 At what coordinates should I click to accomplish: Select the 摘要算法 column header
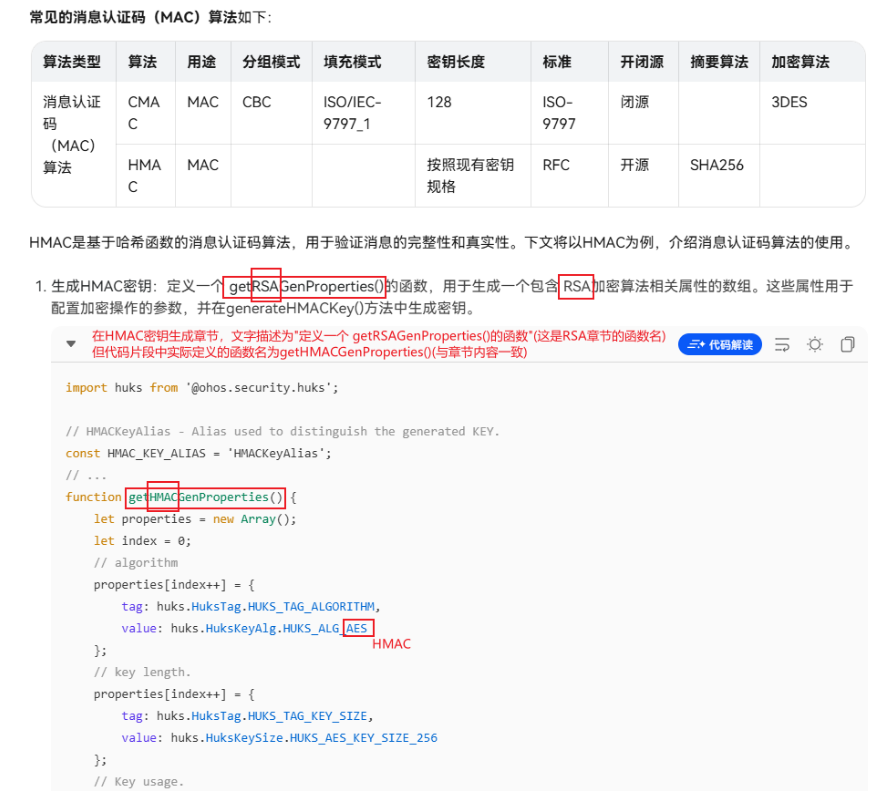[719, 62]
